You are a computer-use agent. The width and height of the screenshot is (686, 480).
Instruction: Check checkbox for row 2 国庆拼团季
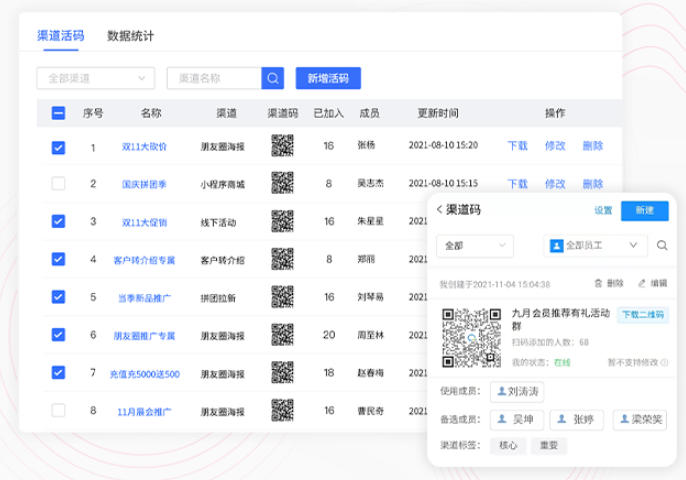pyautogui.click(x=58, y=183)
